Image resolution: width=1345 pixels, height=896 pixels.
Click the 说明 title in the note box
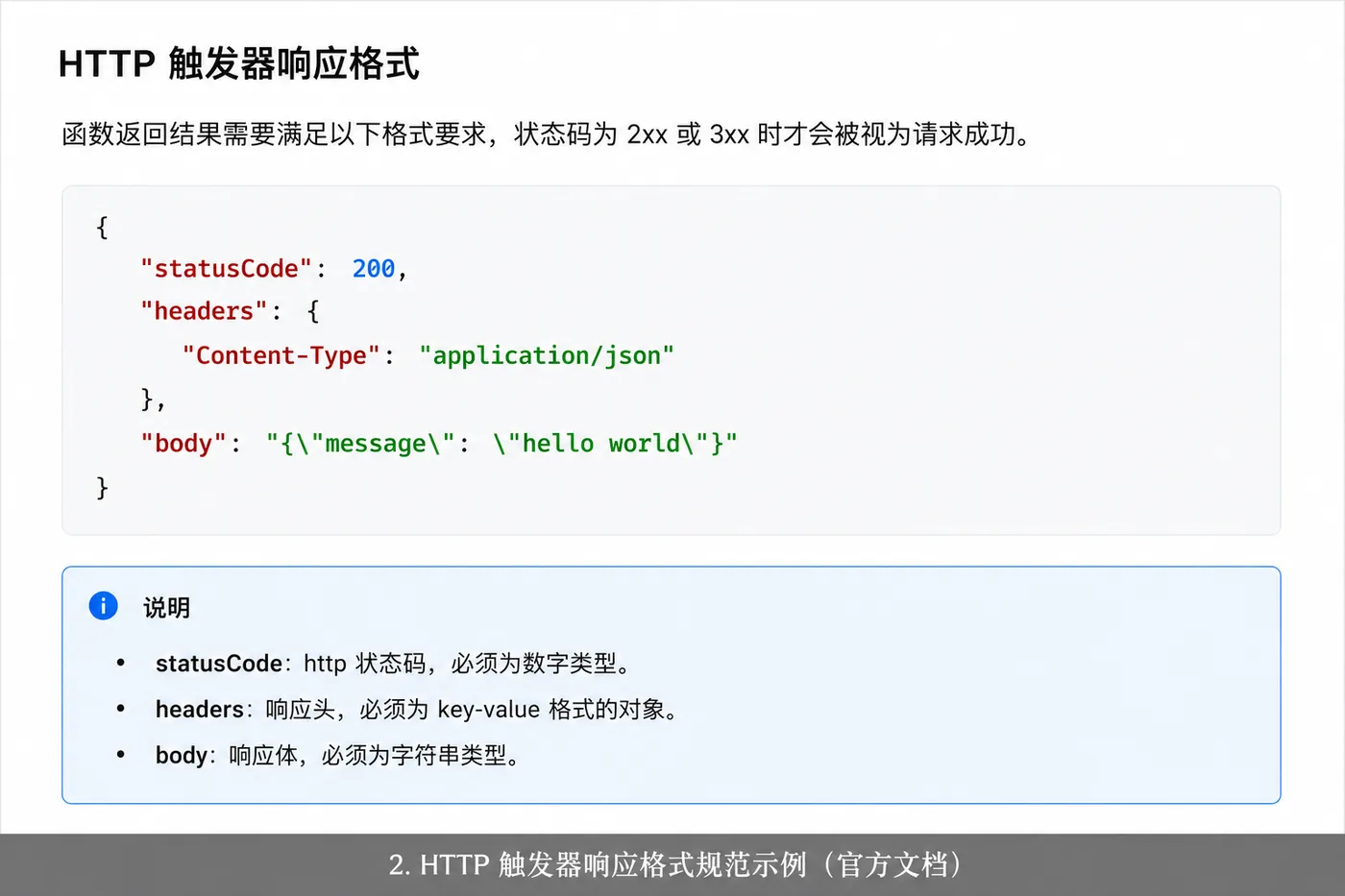coord(166,607)
